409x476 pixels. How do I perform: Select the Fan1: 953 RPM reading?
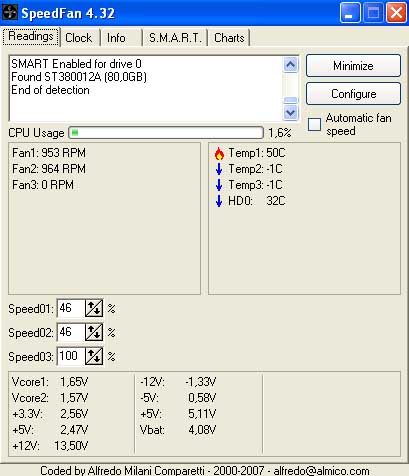click(x=49, y=153)
